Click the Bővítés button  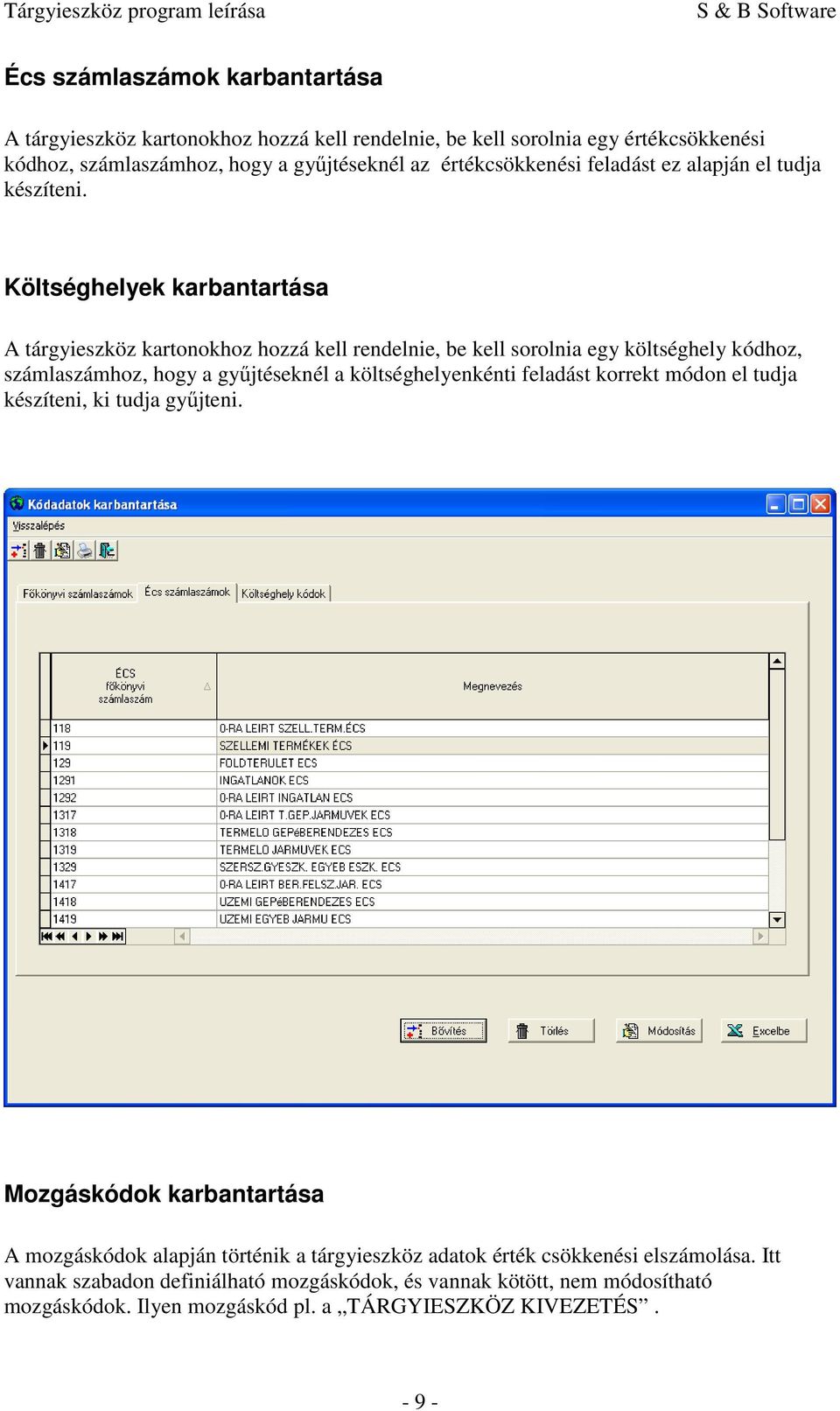(x=444, y=1031)
